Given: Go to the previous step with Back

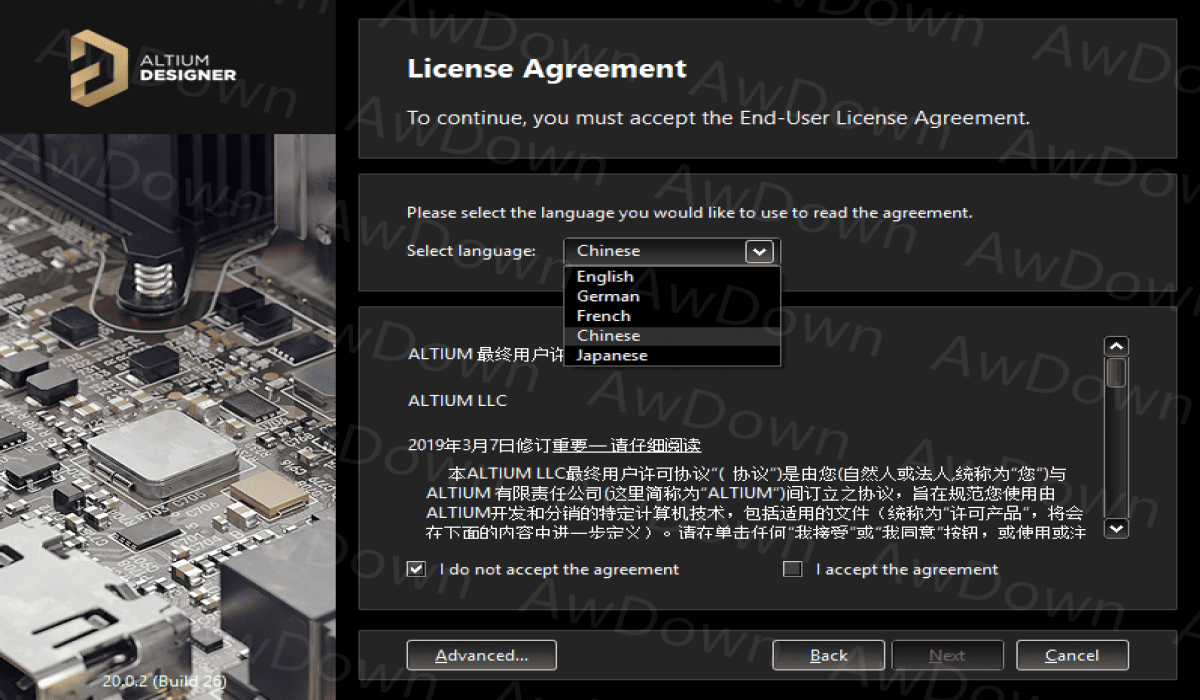Looking at the screenshot, I should pyautogui.click(x=828, y=656).
